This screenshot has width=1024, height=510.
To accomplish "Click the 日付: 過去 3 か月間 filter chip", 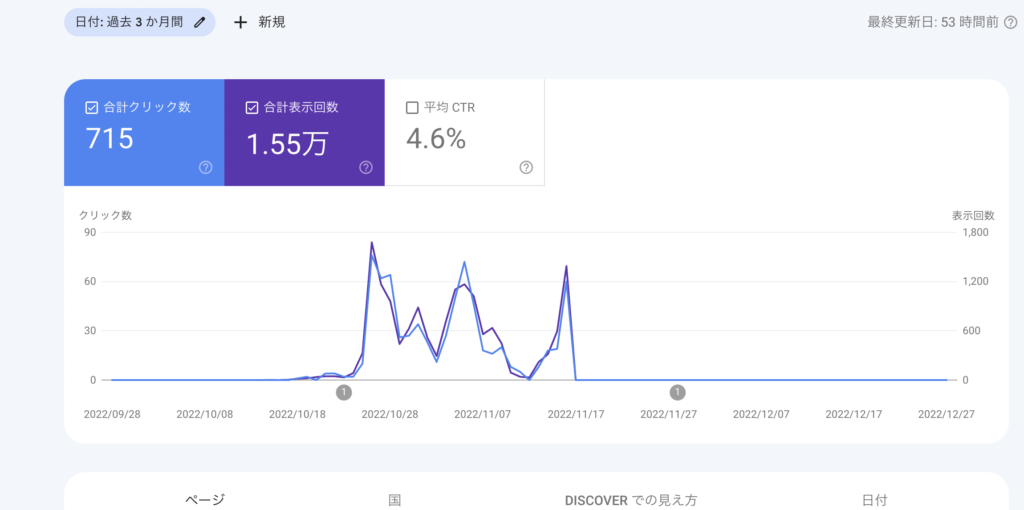I will tap(140, 22).
